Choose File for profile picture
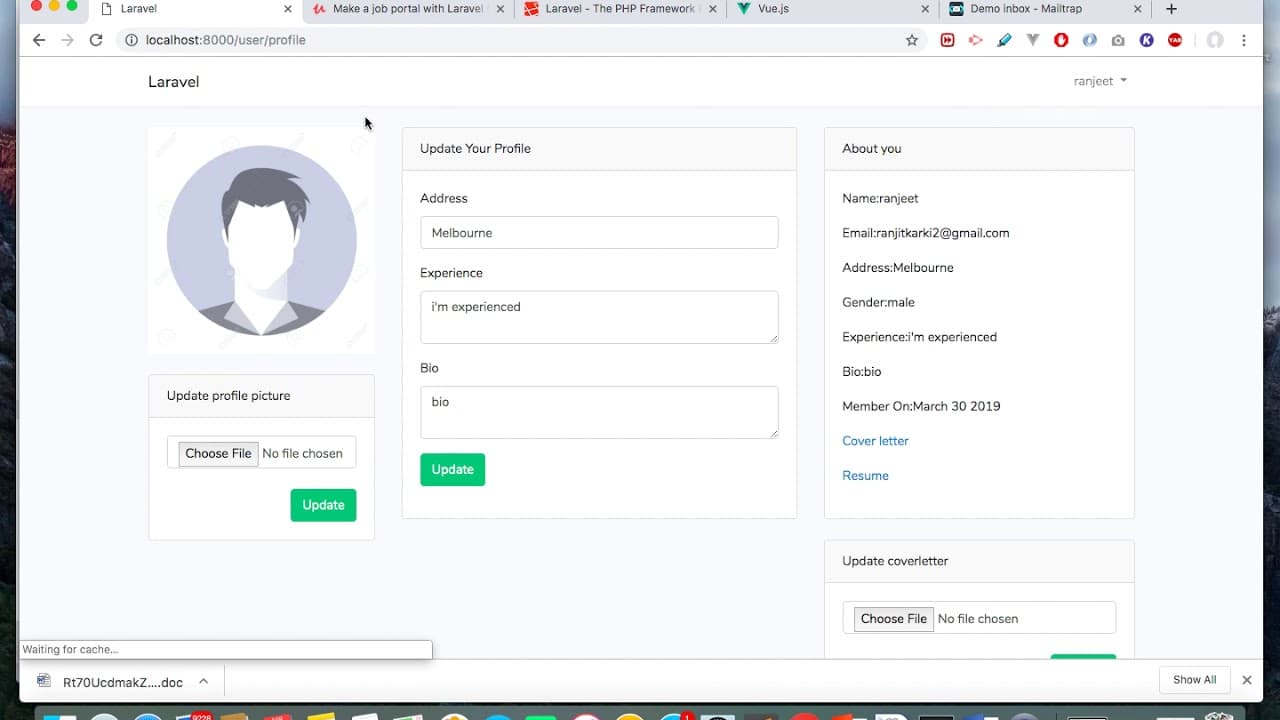 [218, 453]
